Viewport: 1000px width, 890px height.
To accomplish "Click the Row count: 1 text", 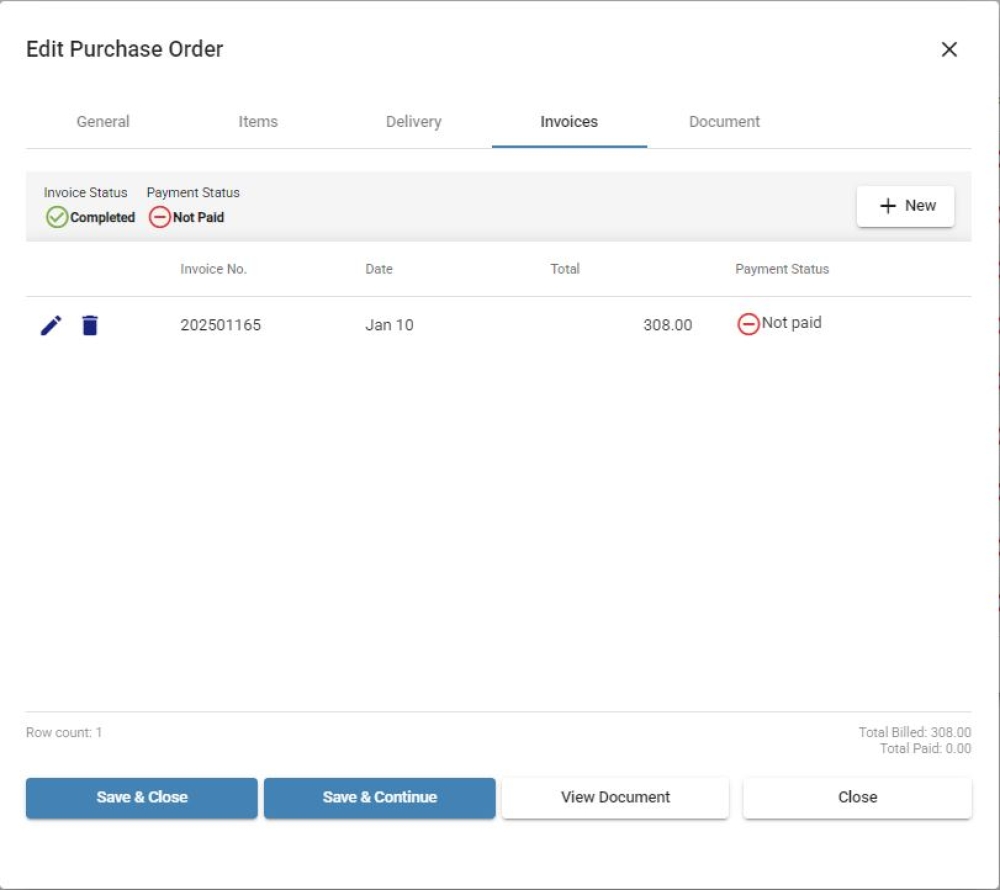I will pyautogui.click(x=64, y=733).
